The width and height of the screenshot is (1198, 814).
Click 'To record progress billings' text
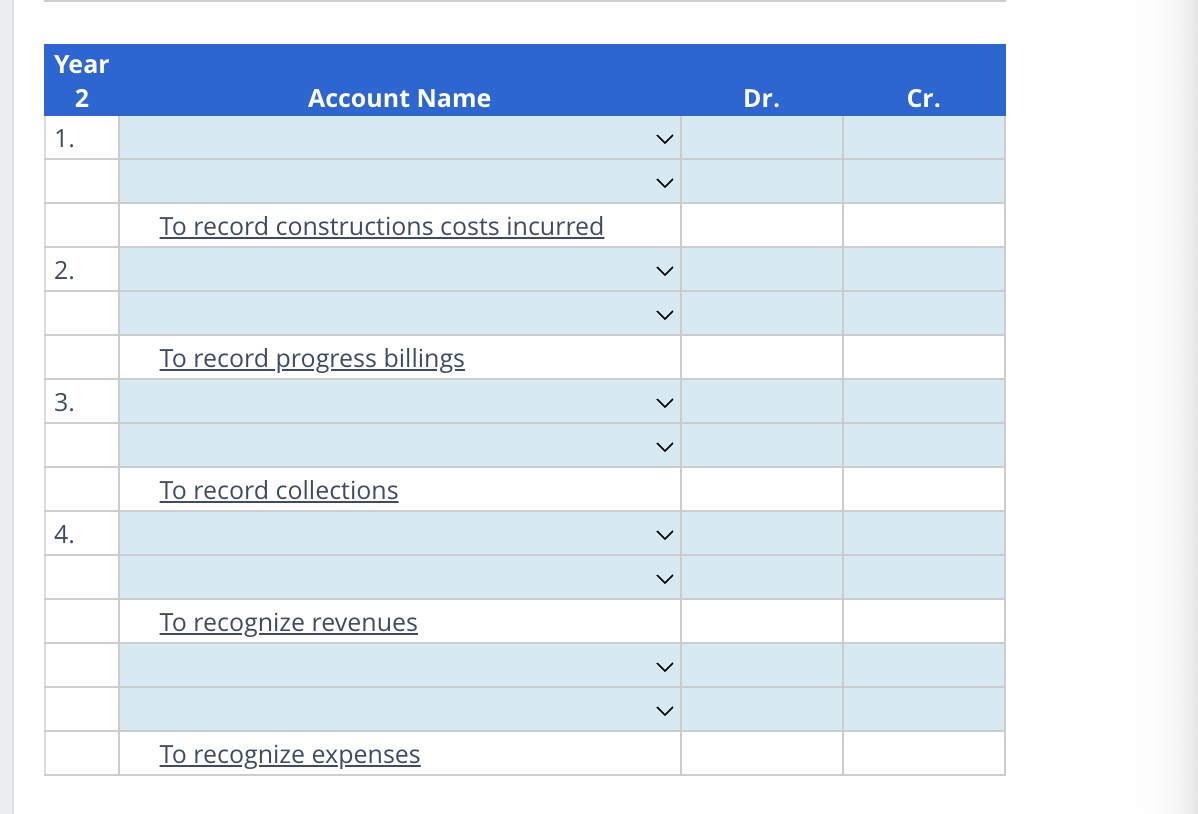[312, 358]
